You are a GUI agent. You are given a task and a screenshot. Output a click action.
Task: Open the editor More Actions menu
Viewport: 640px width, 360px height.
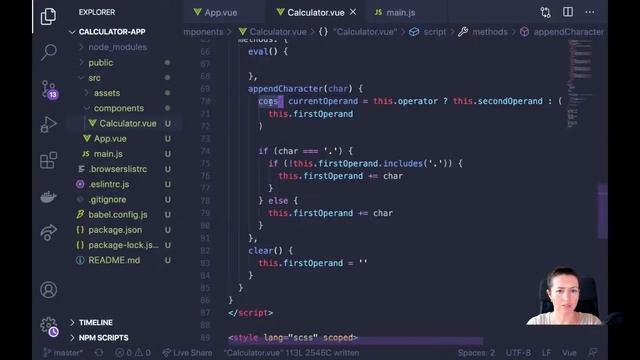(589, 12)
